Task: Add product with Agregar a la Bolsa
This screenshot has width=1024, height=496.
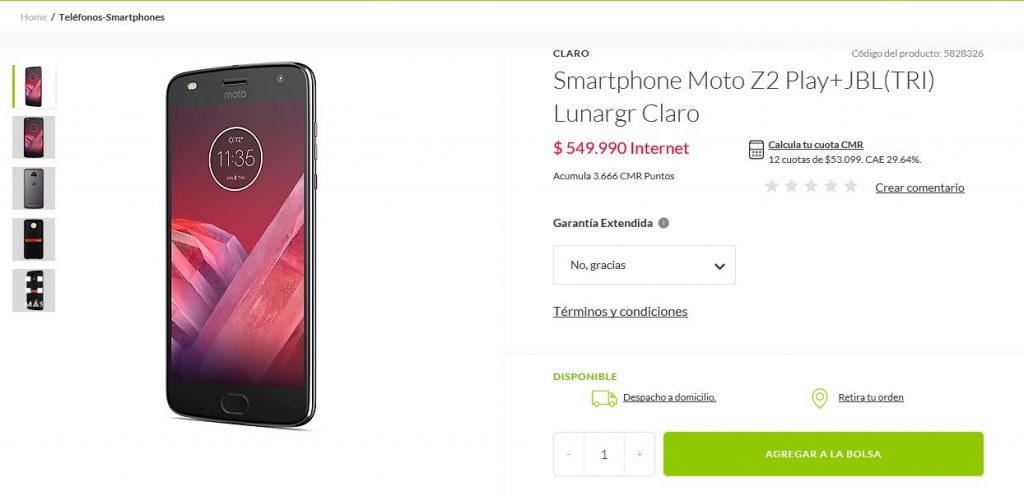Action: point(823,454)
